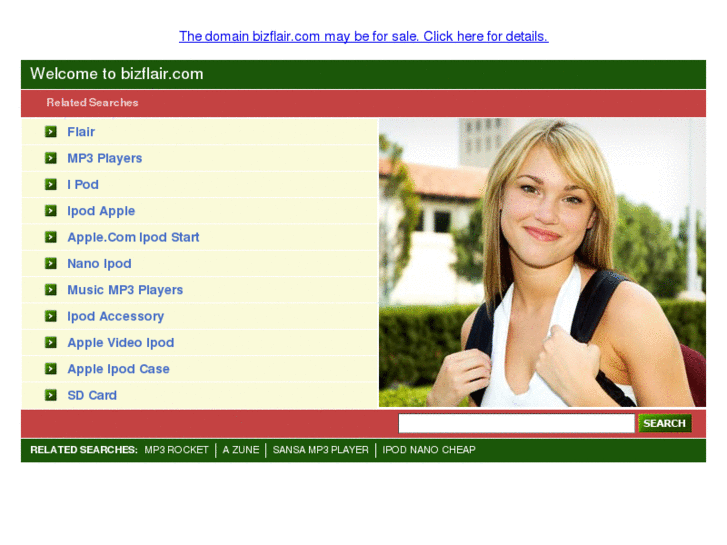Click the arrow icon beside Music MP3 Players
Screen dimensions: 727x545
tap(51, 290)
